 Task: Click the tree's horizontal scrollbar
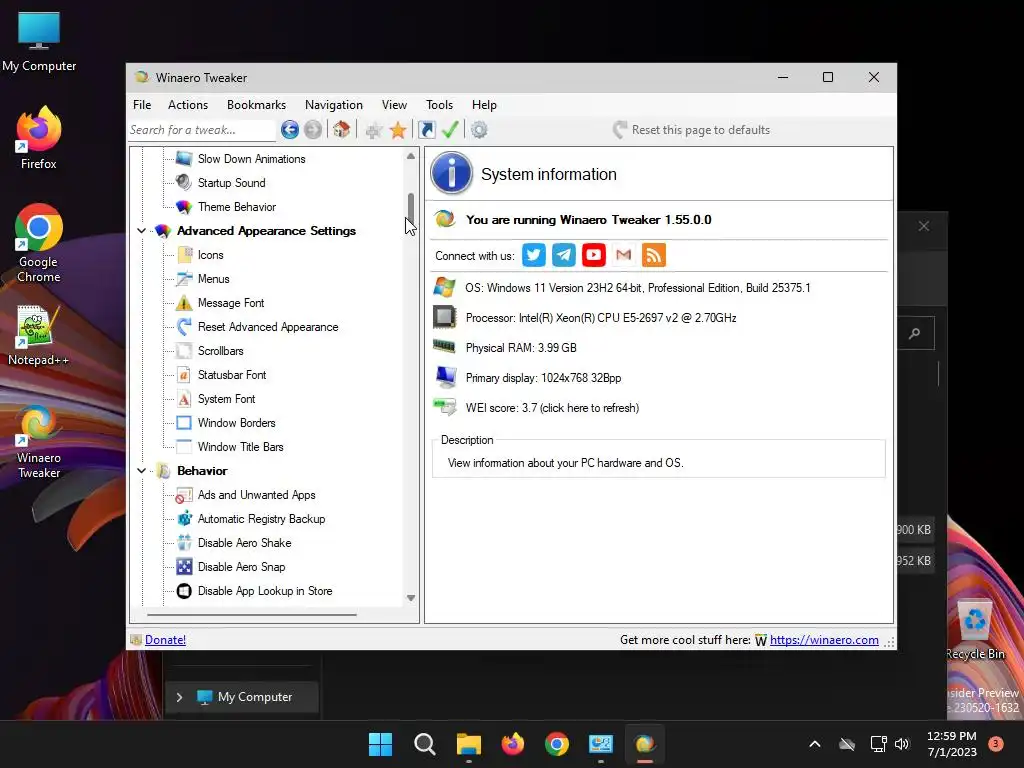pos(252,615)
